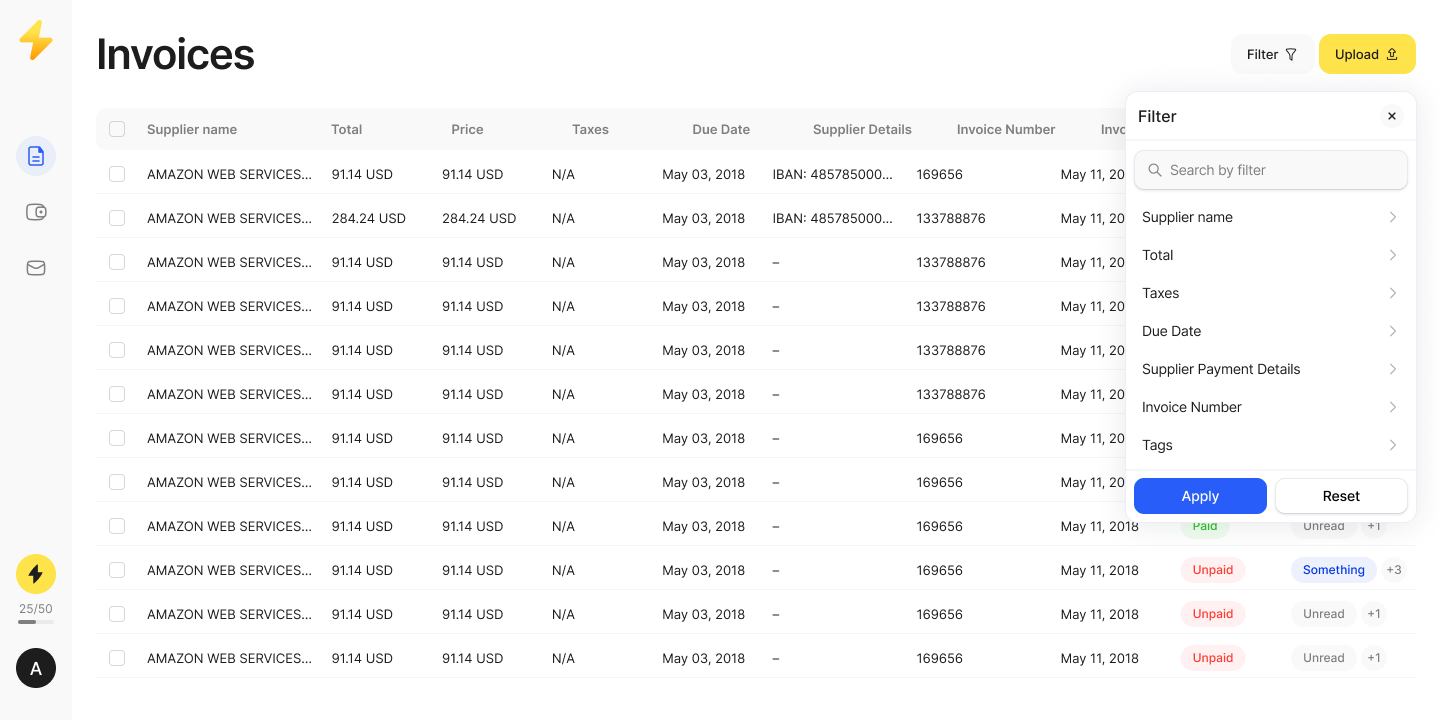Screen dimensions: 1440x720
Task: Expand the Supplier name filter
Action: click(1270, 217)
